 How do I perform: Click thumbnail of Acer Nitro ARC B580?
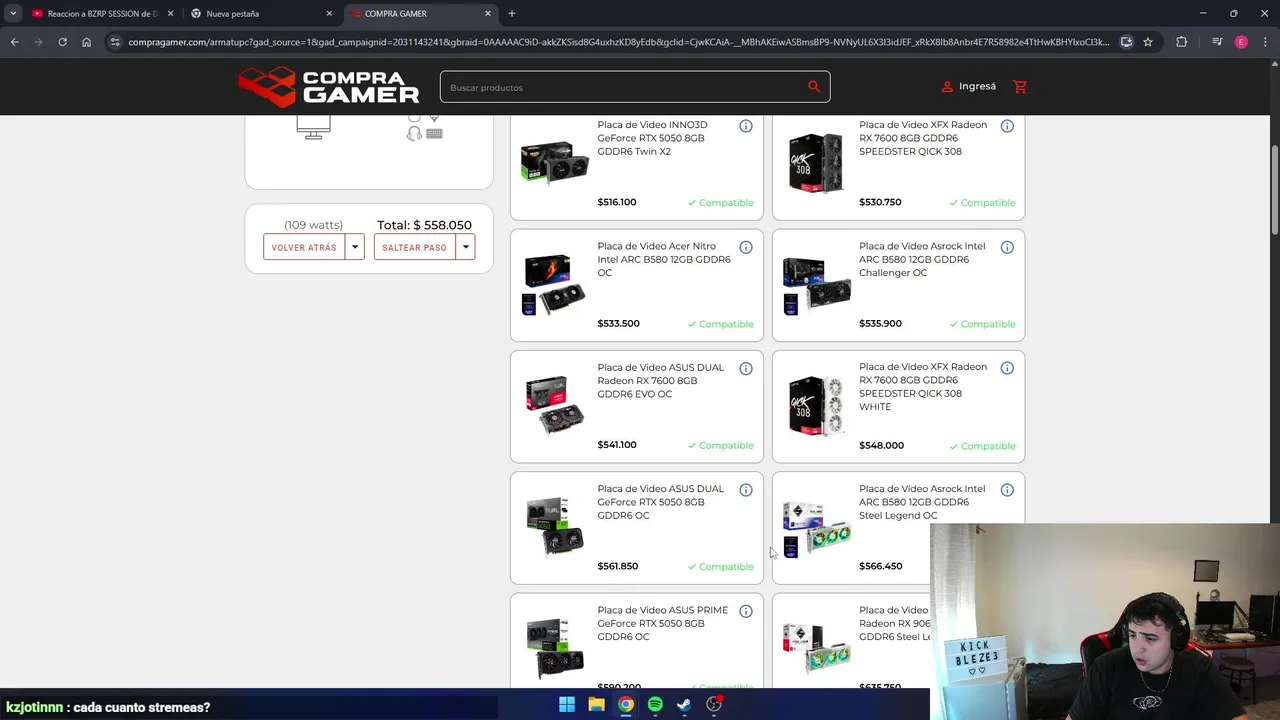pyautogui.click(x=554, y=284)
